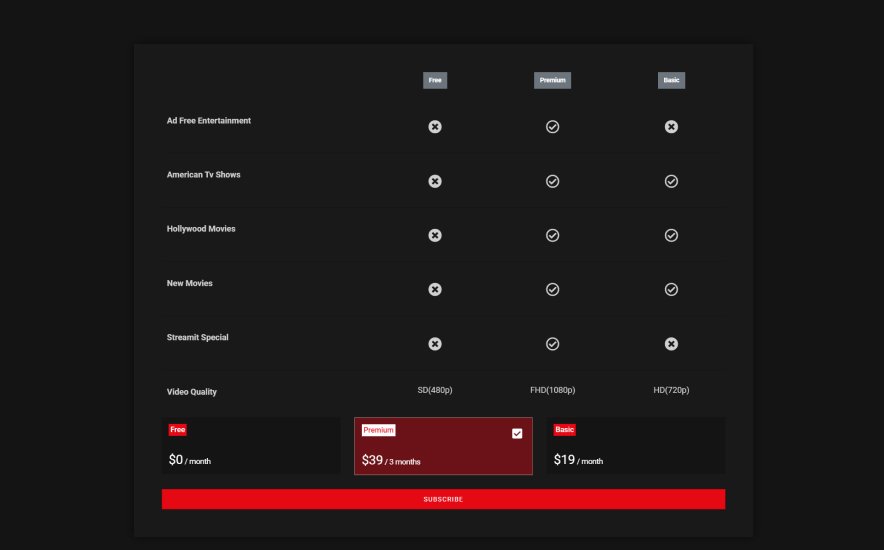The image size is (884, 550).
Task: Uncheck the Premium plan checkbox
Action: pos(517,433)
